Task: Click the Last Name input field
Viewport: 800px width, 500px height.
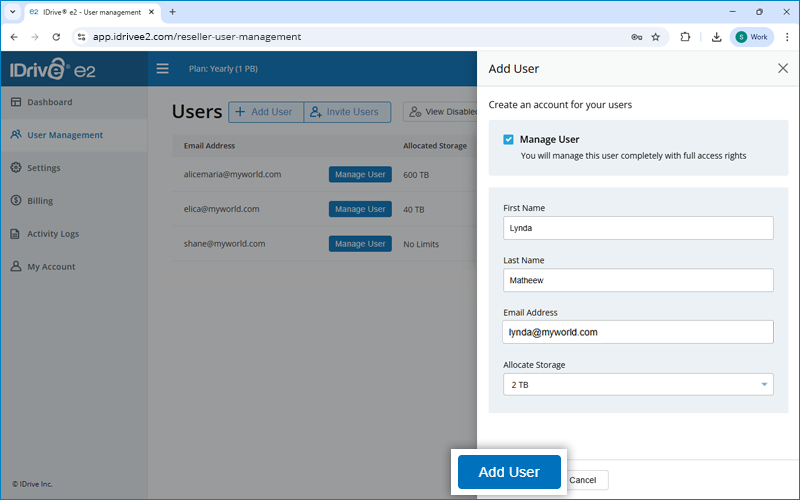Action: [638, 280]
